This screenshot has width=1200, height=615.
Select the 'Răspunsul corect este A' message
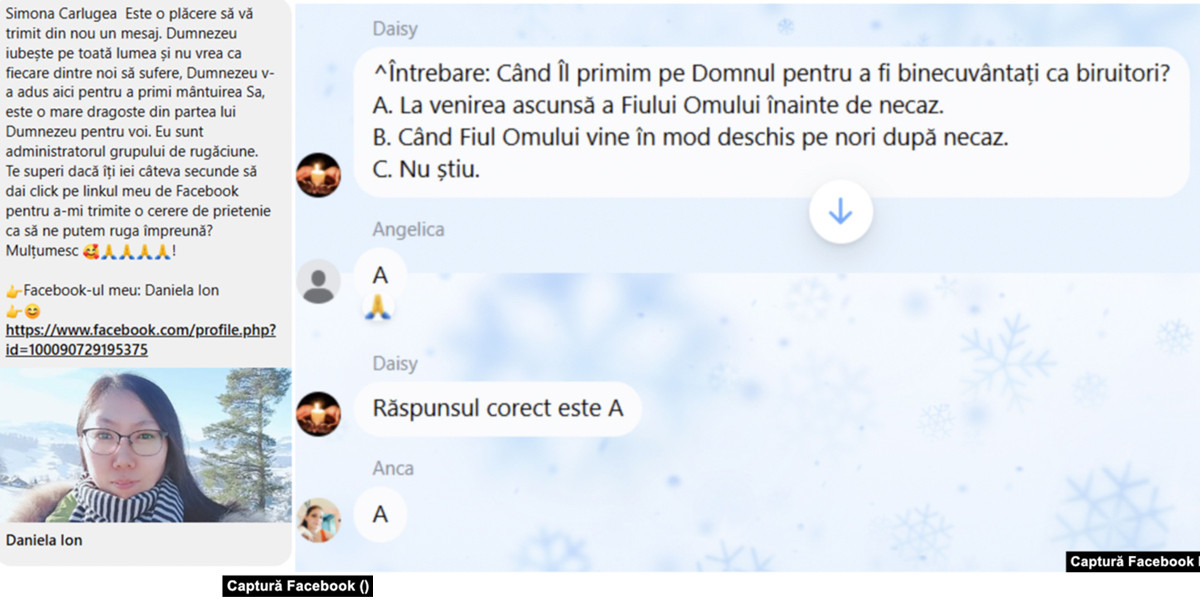(497, 408)
